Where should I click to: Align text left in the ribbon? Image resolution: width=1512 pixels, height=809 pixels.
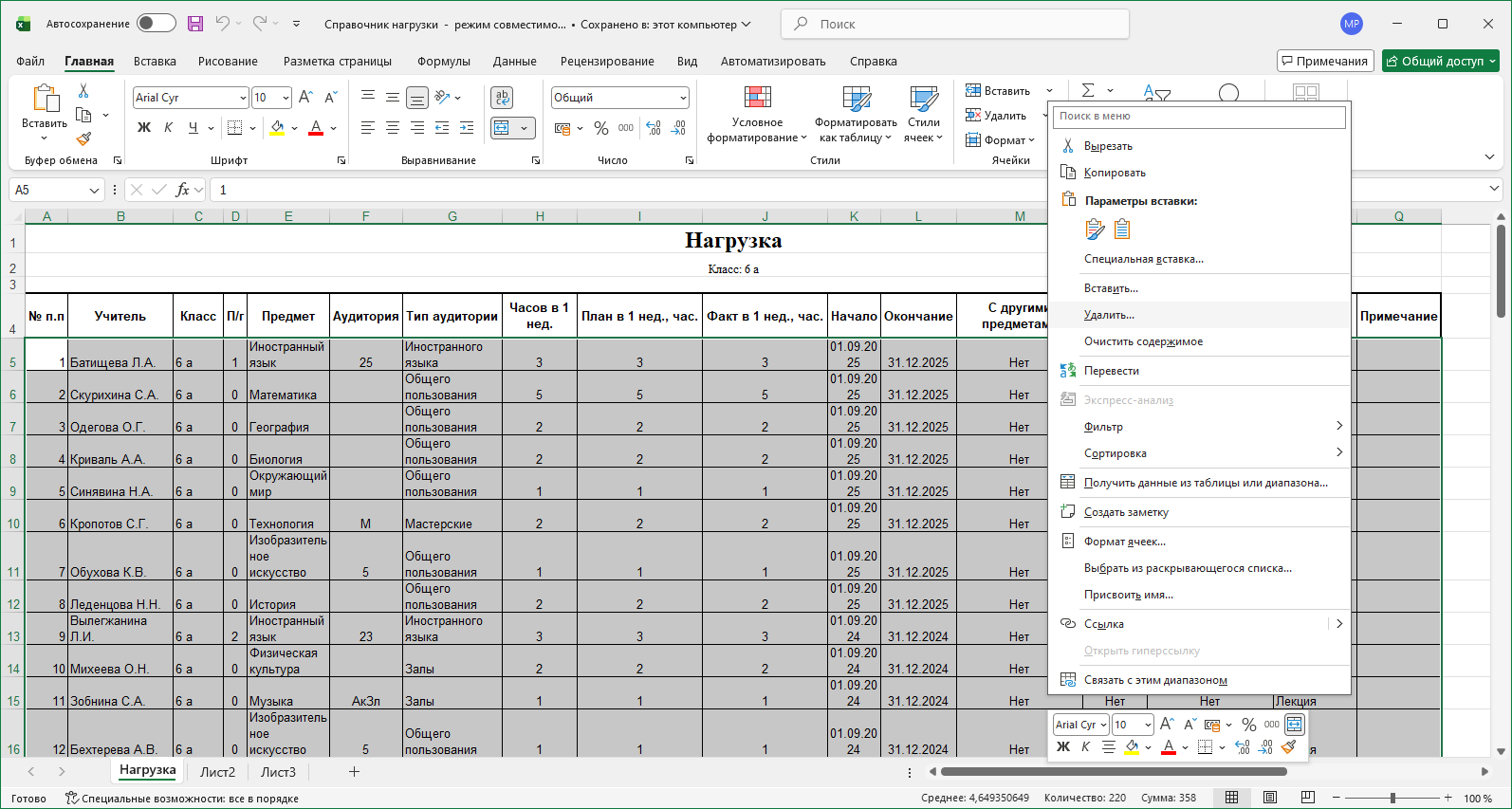point(368,127)
